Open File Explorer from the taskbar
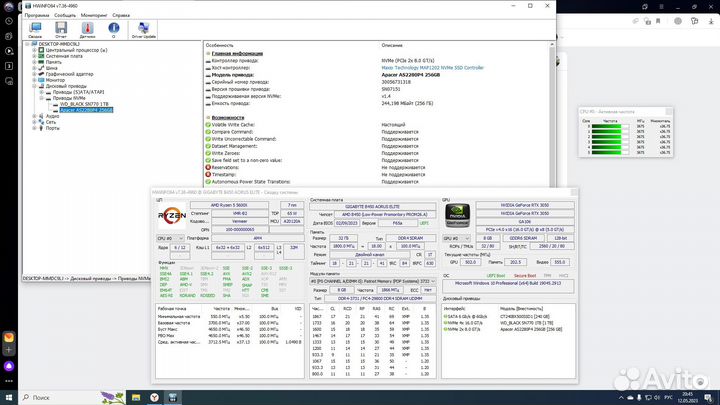Image resolution: width=720 pixels, height=405 pixels. pyautogui.click(x=136, y=397)
